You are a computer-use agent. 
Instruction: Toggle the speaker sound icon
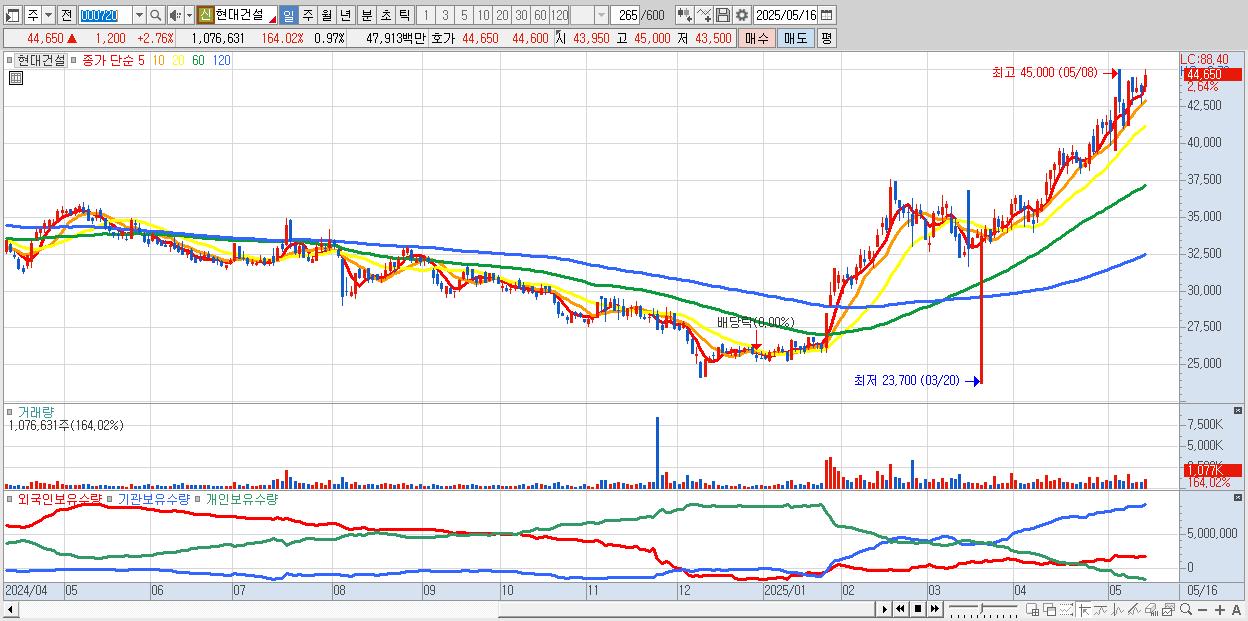175,15
